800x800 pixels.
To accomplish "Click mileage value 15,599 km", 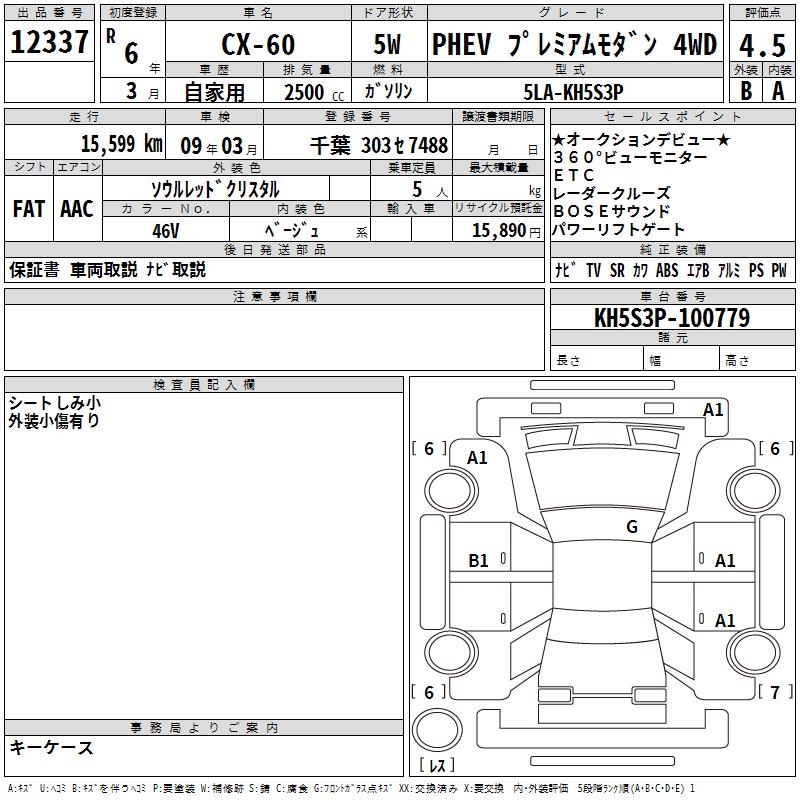I will pyautogui.click(x=121, y=144).
